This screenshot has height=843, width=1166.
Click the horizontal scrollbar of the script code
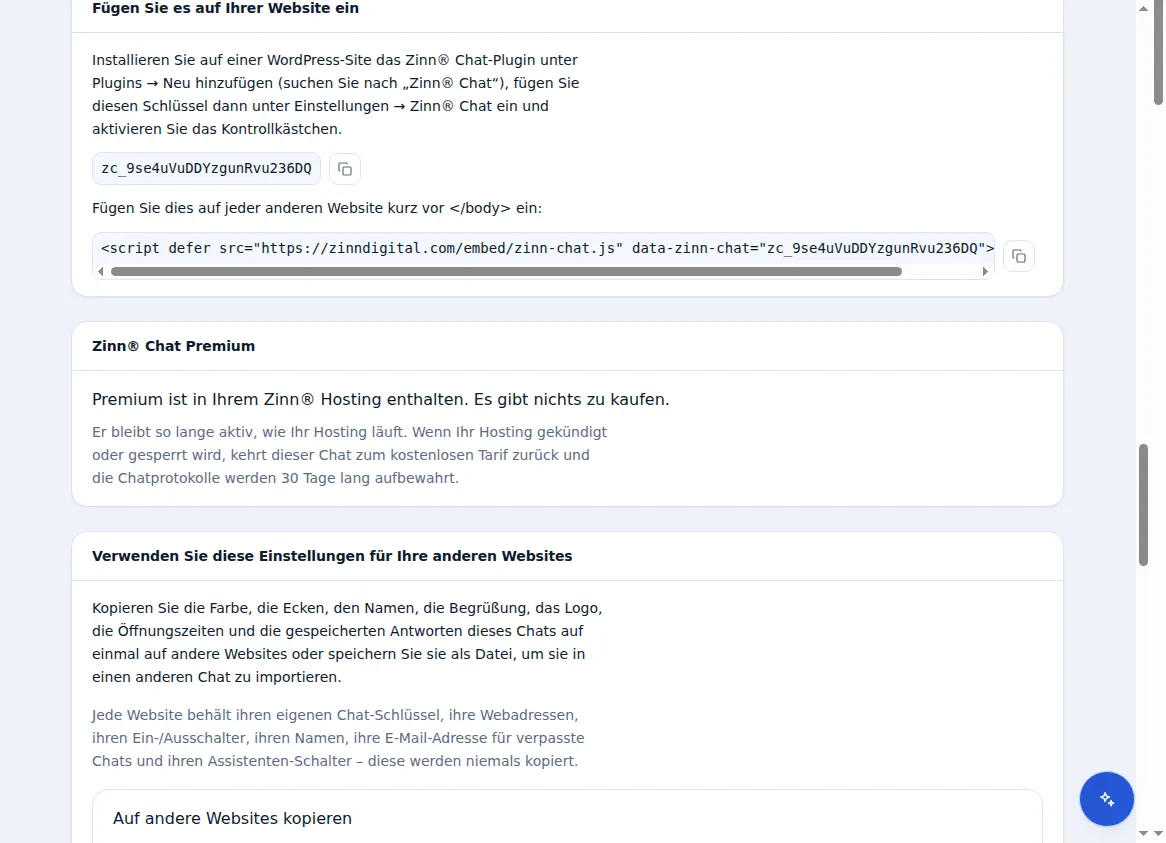click(506, 271)
